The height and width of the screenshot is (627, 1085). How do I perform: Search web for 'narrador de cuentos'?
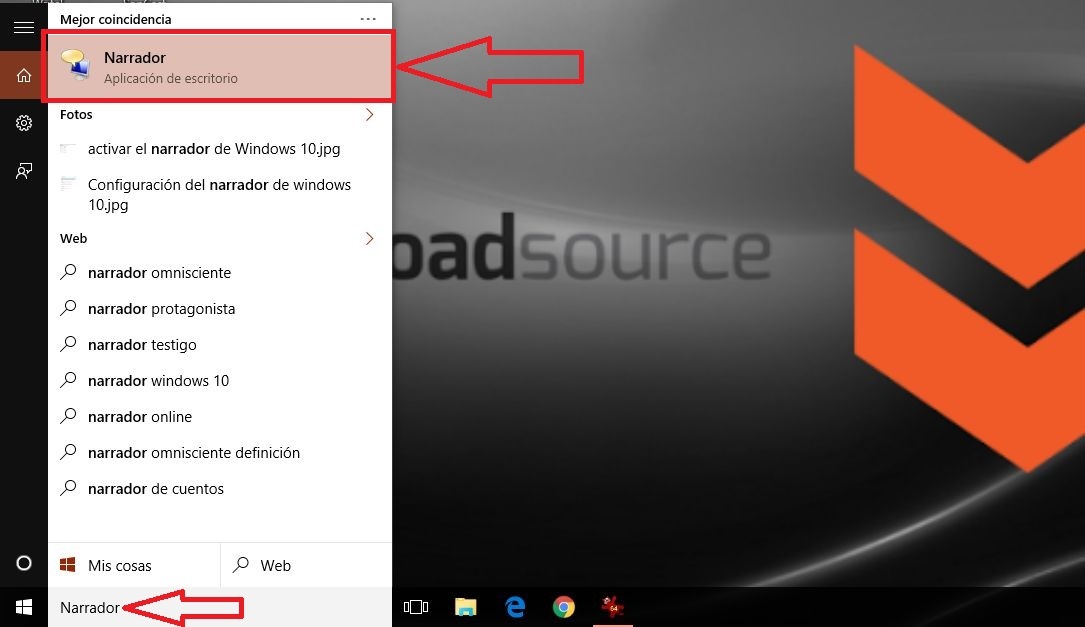pos(220,489)
